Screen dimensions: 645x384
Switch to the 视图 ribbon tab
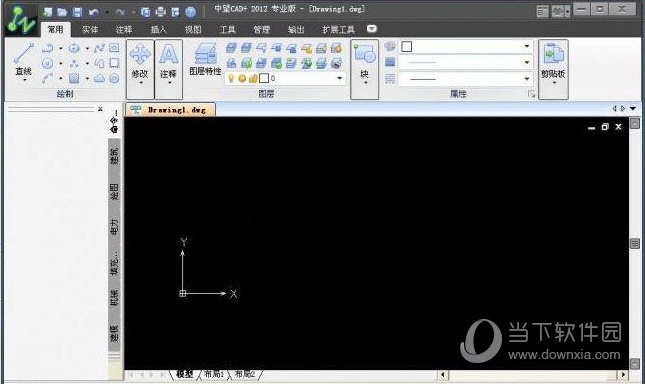coord(193,29)
